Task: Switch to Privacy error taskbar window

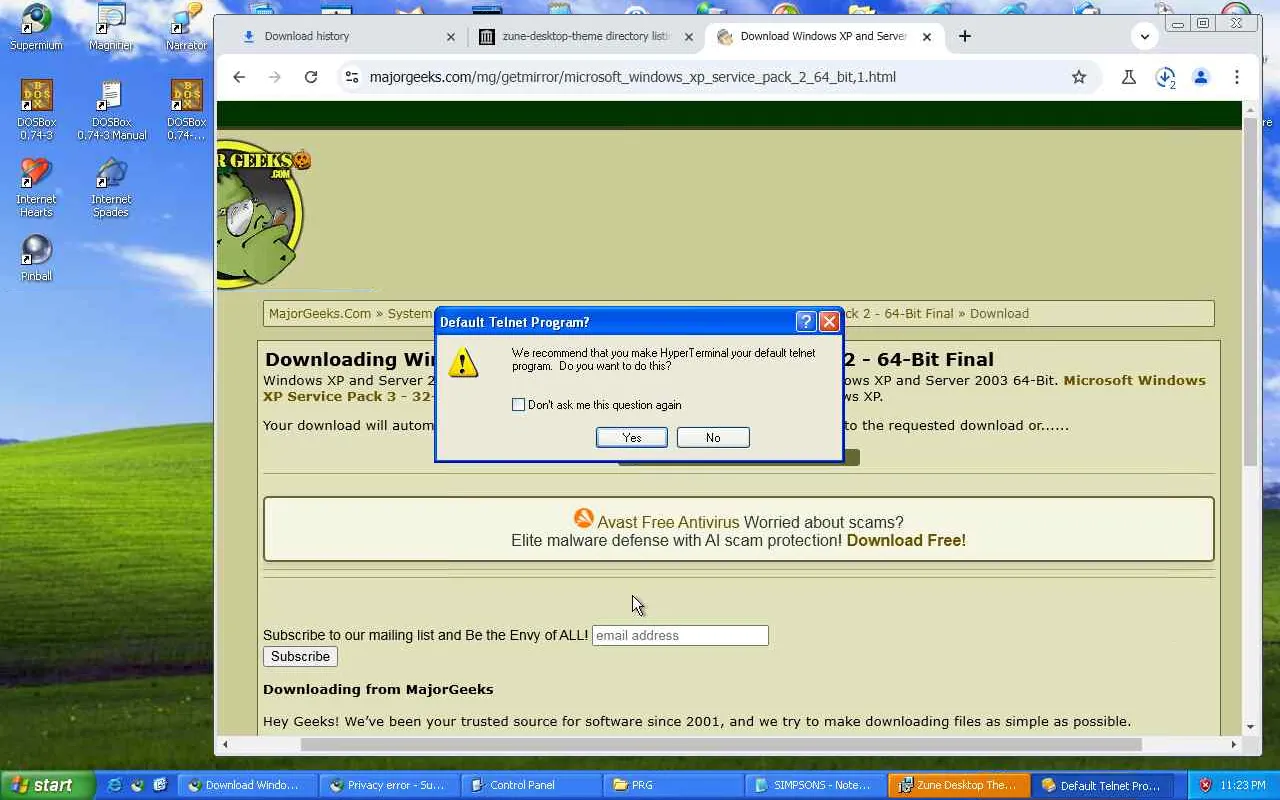Action: 392,785
